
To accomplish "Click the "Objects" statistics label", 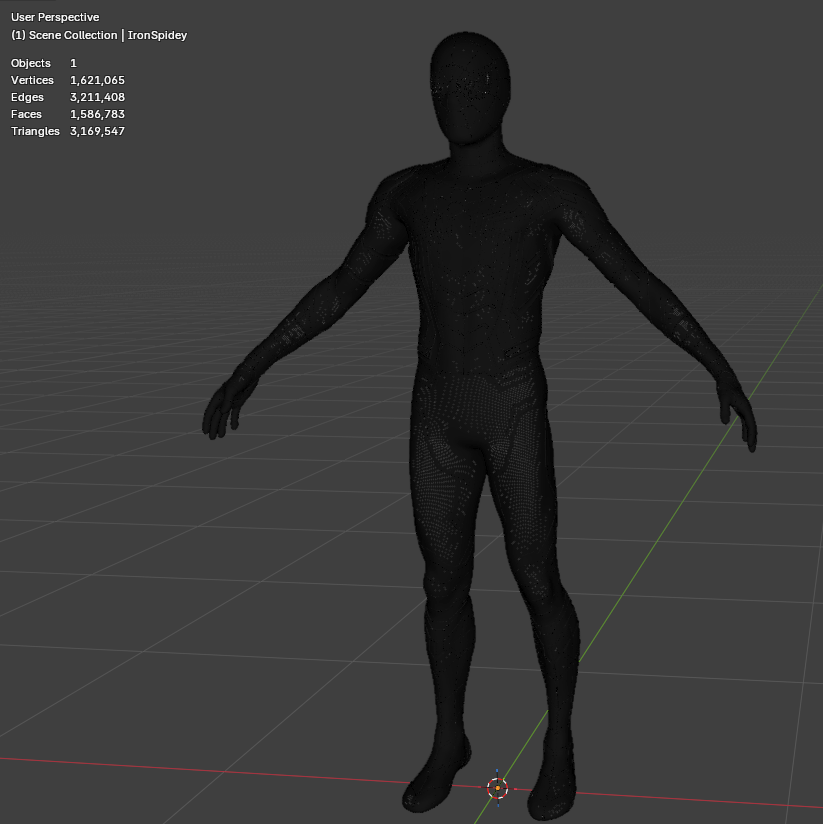I will tap(31, 63).
